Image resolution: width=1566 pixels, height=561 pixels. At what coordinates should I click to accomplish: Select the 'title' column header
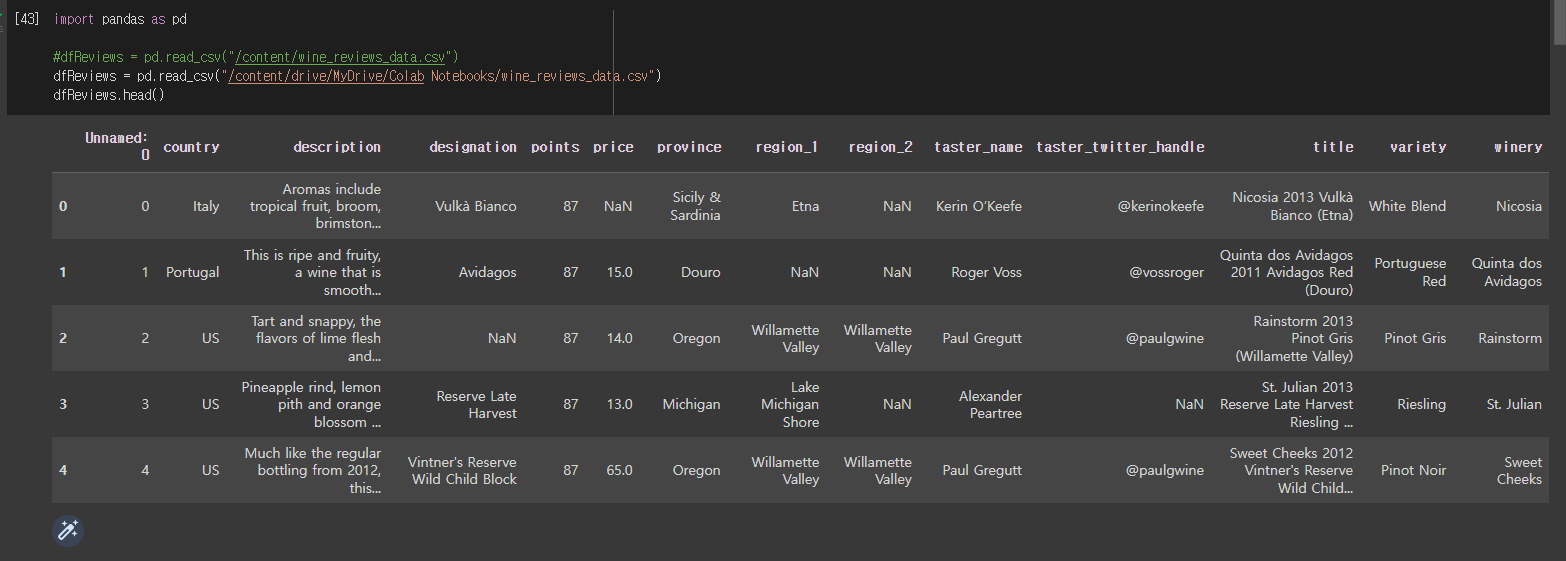(1333, 147)
